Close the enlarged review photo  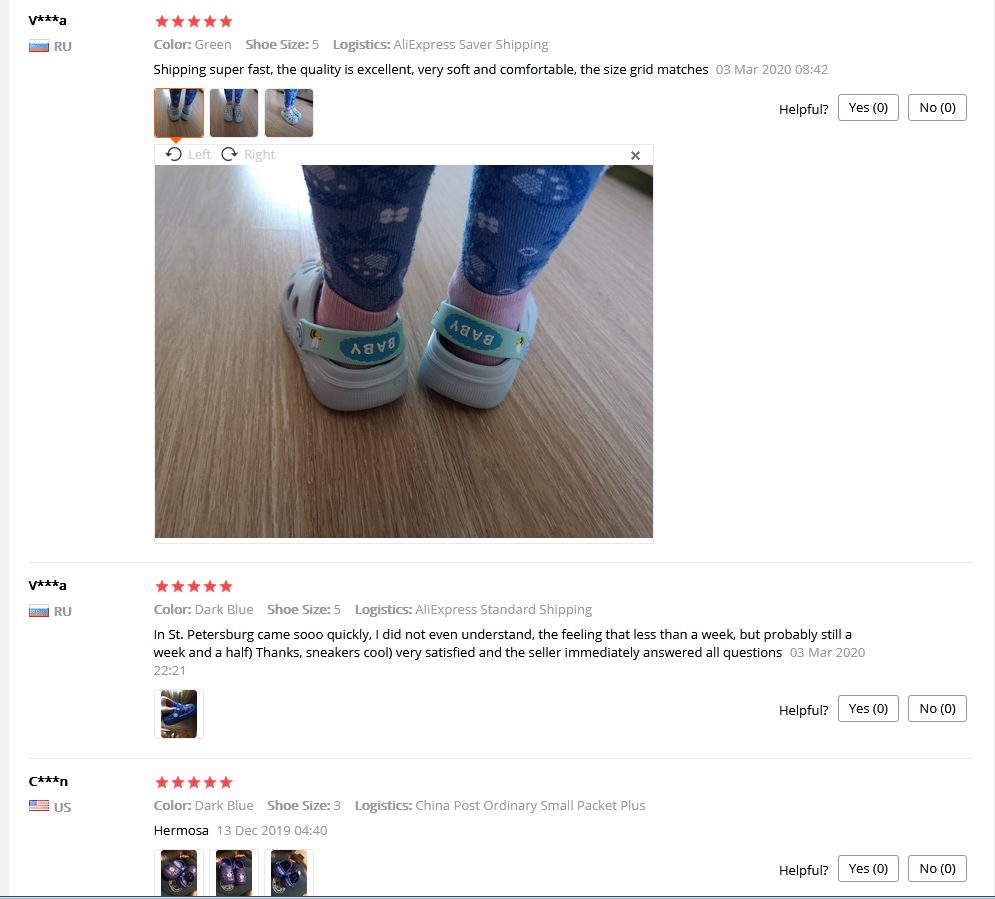click(635, 155)
